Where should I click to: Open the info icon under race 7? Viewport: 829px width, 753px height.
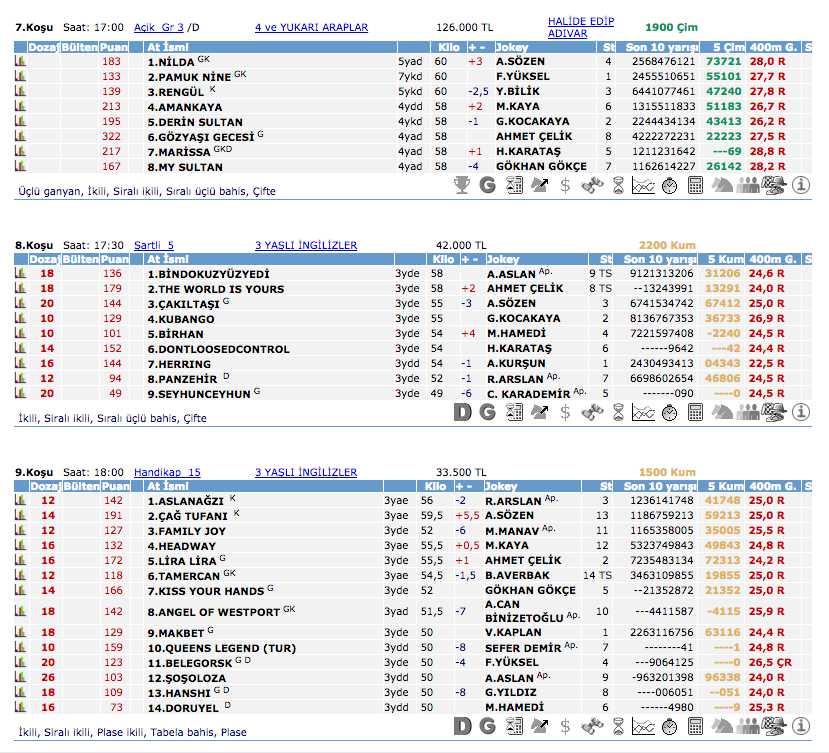[x=800, y=185]
